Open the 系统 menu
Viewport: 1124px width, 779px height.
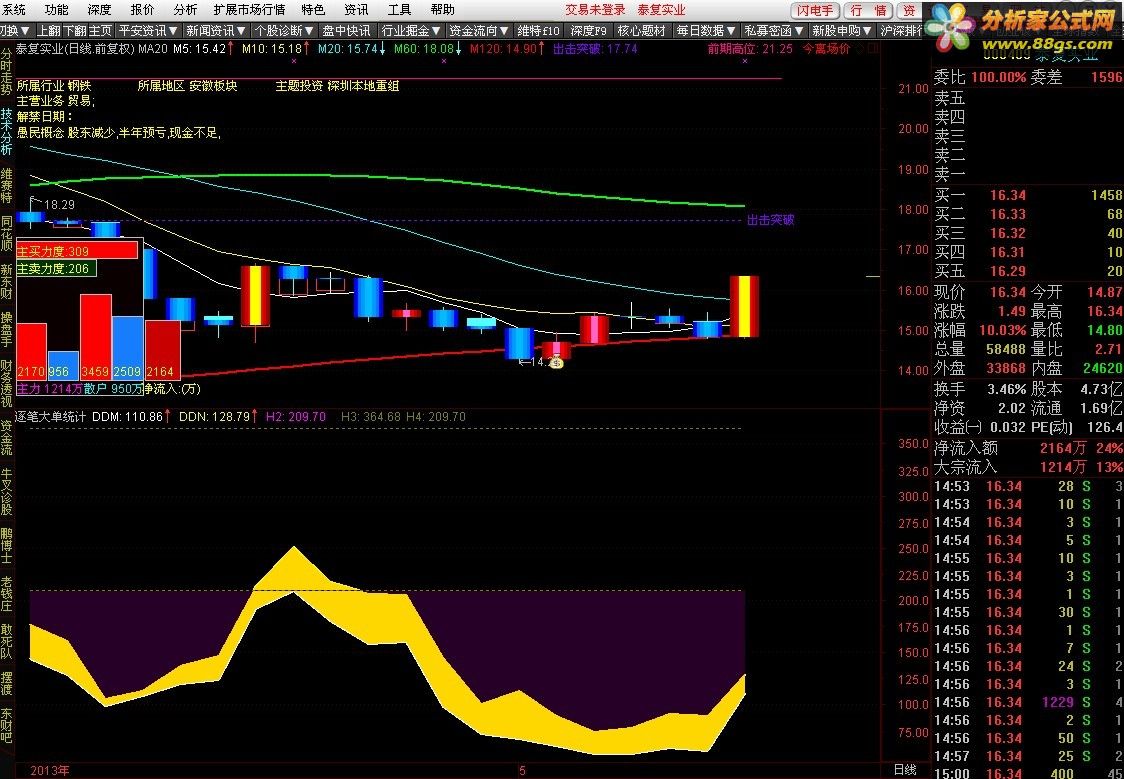[14, 10]
